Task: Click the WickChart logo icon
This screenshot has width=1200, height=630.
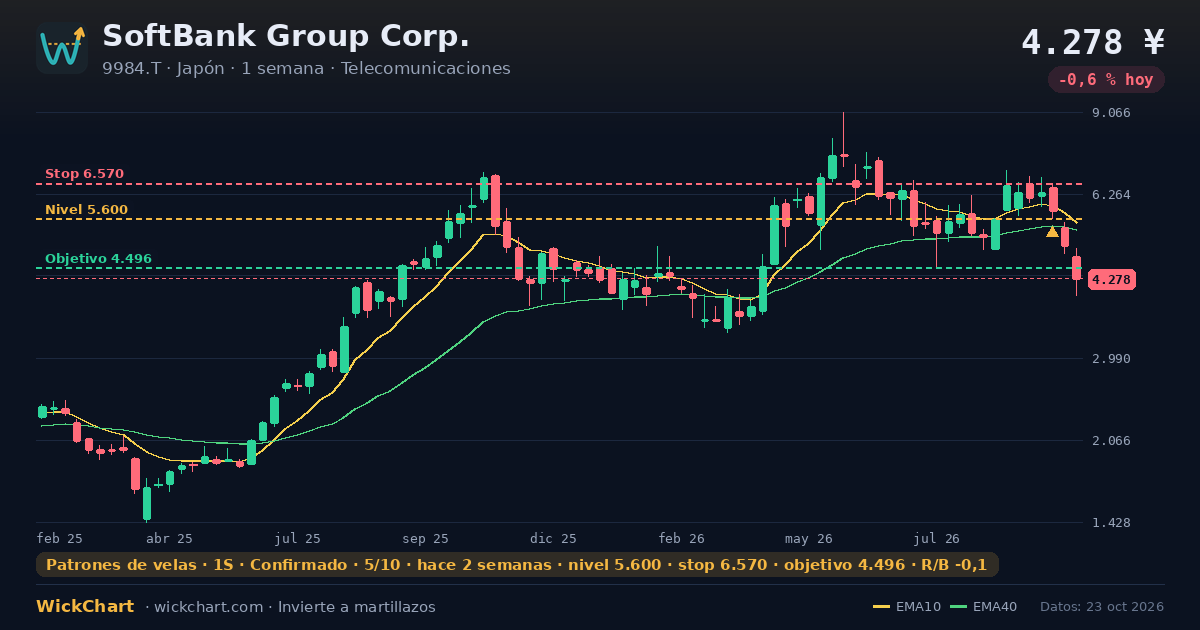Action: click(x=62, y=48)
